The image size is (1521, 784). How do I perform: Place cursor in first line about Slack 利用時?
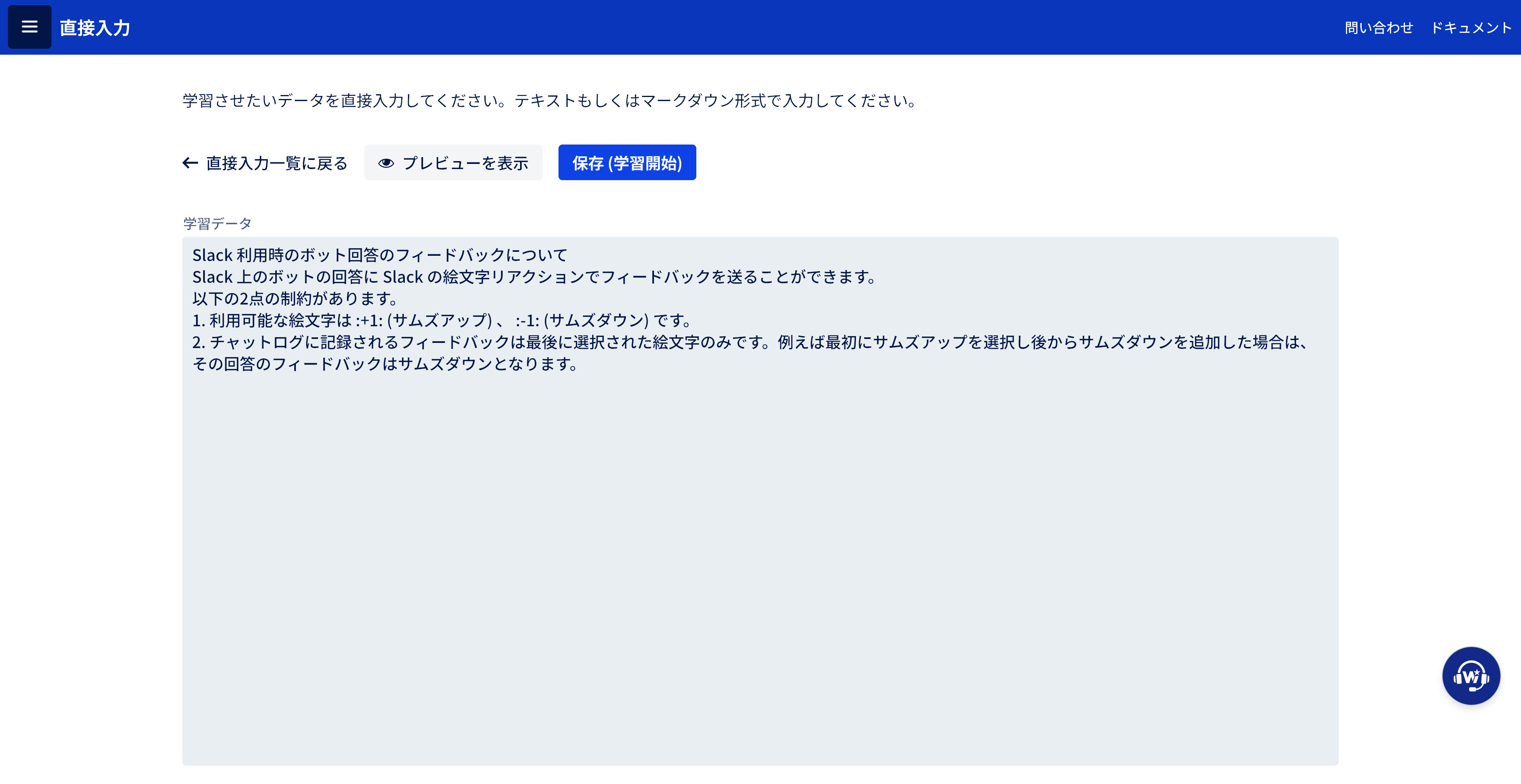(379, 255)
